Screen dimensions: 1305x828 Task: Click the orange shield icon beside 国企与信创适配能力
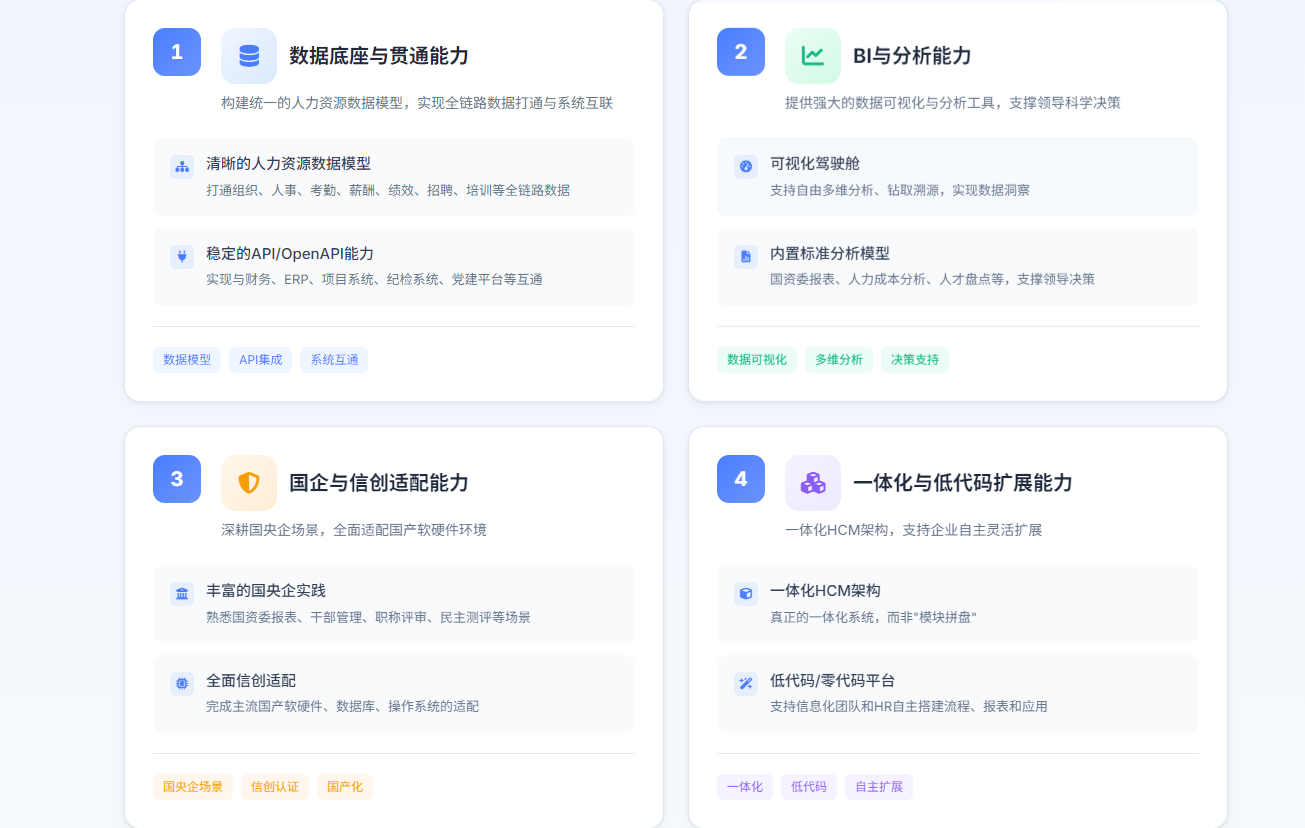(x=249, y=483)
